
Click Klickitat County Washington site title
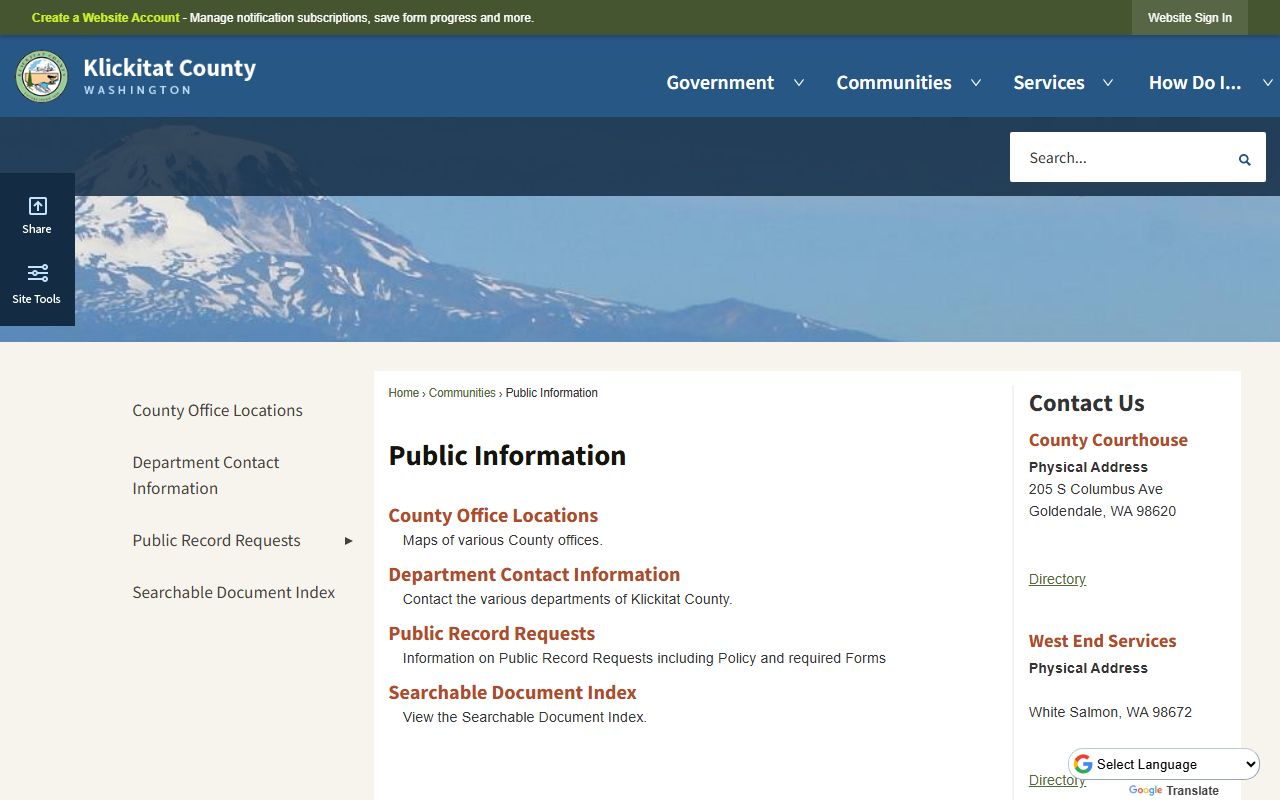click(x=169, y=77)
